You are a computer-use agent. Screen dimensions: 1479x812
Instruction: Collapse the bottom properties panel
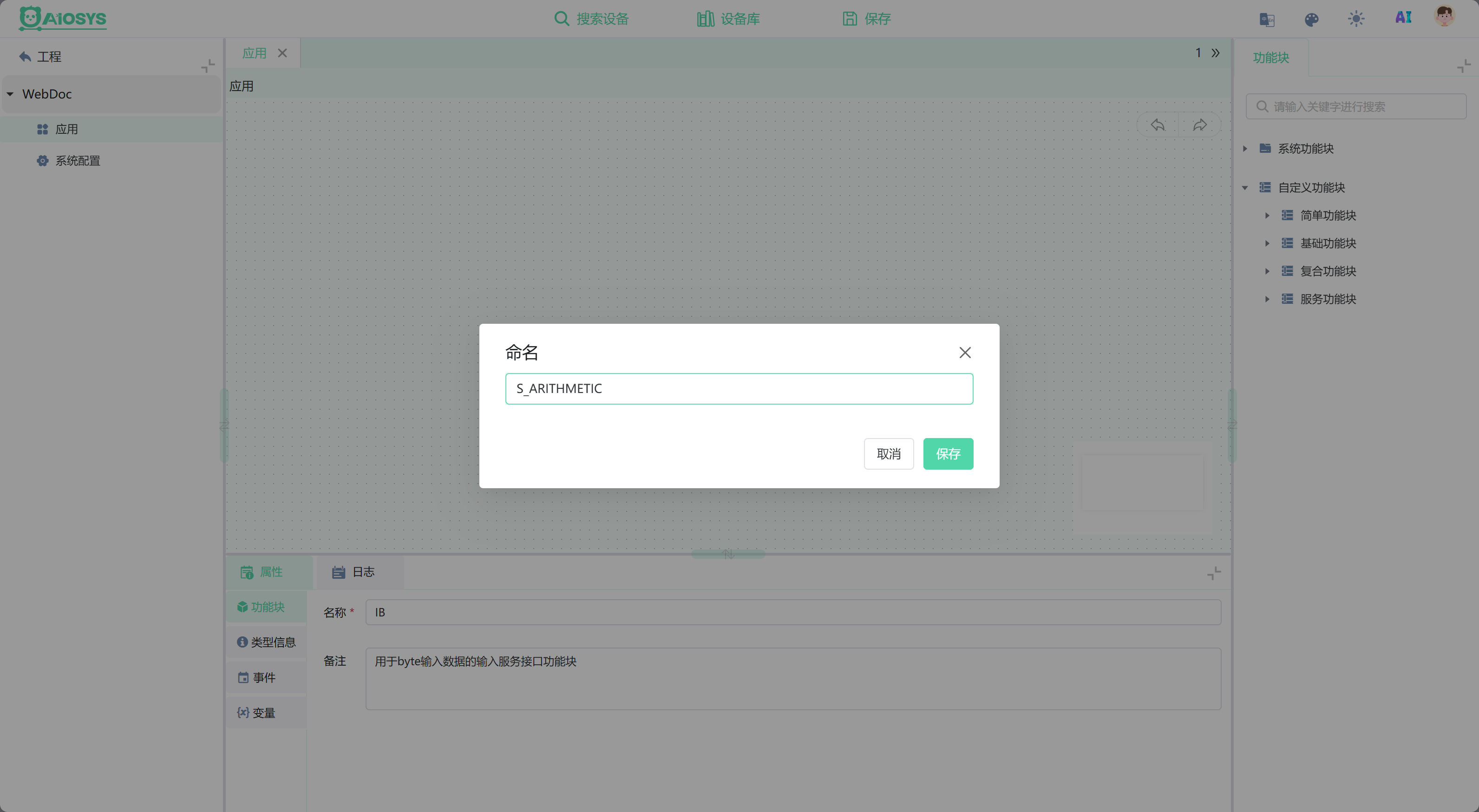[x=1214, y=573]
